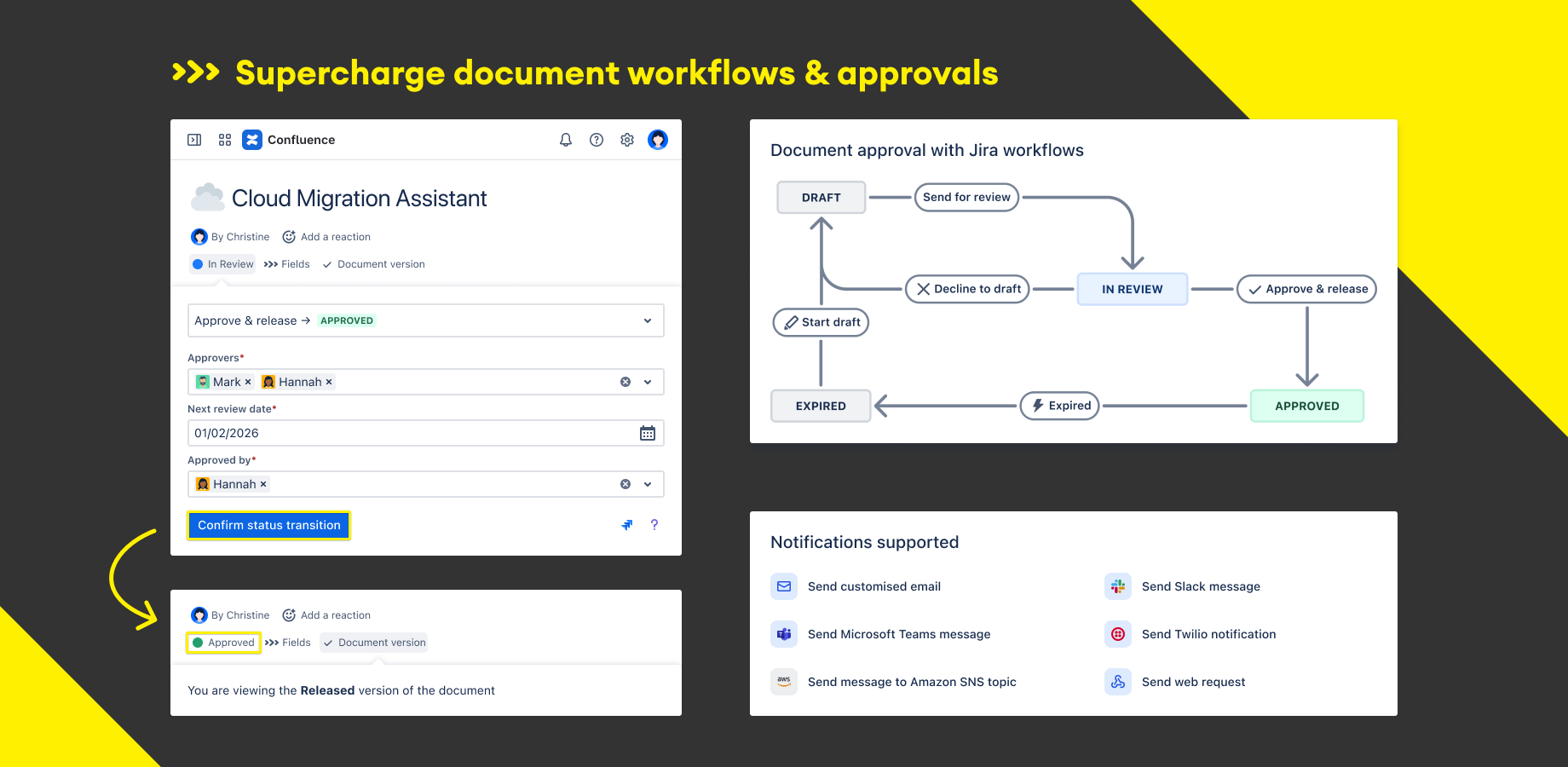Click the EXPIRED status box

point(821,407)
